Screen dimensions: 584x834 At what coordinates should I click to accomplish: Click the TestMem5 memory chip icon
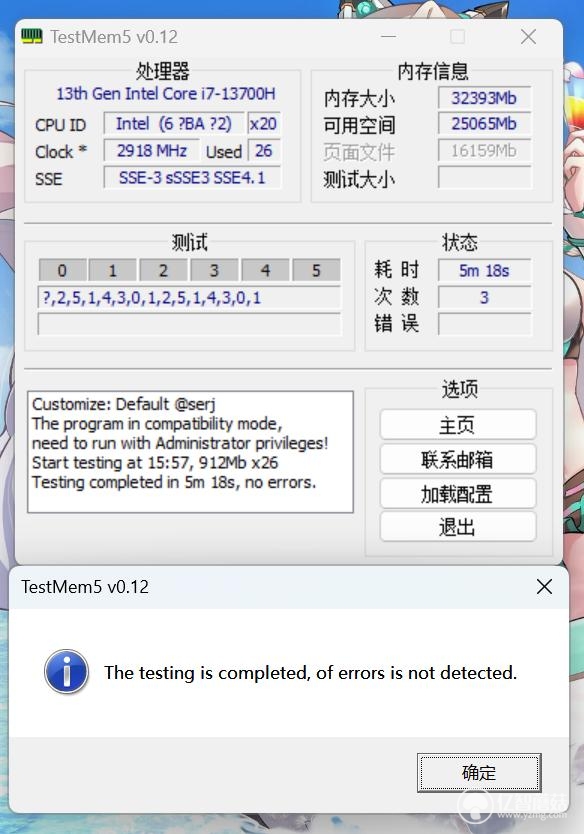pyautogui.click(x=32, y=37)
